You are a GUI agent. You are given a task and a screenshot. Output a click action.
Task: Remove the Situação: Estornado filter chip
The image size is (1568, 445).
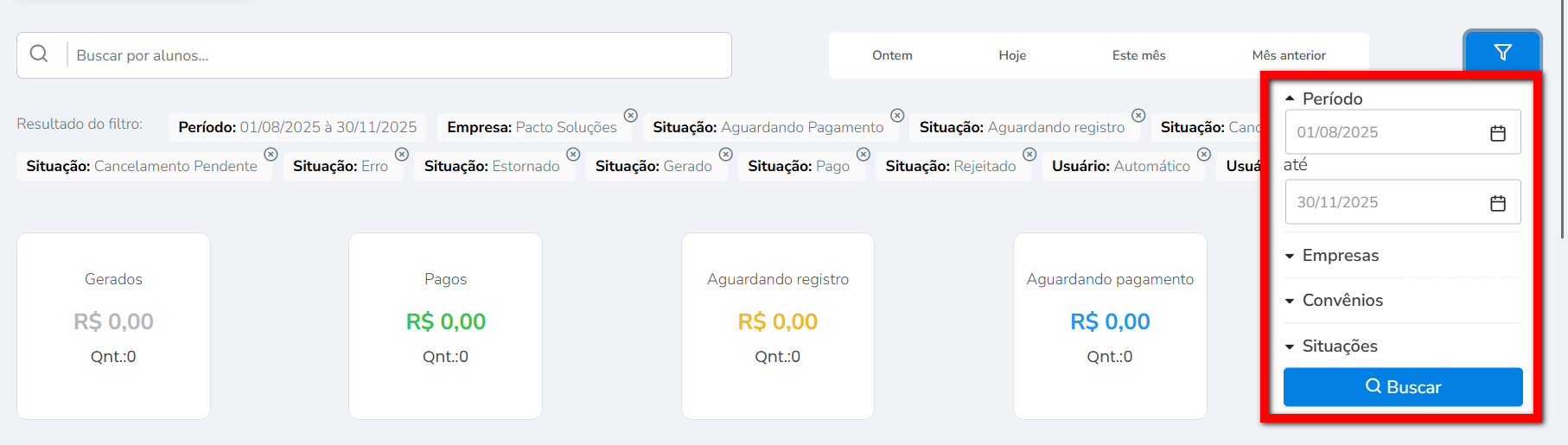click(573, 155)
